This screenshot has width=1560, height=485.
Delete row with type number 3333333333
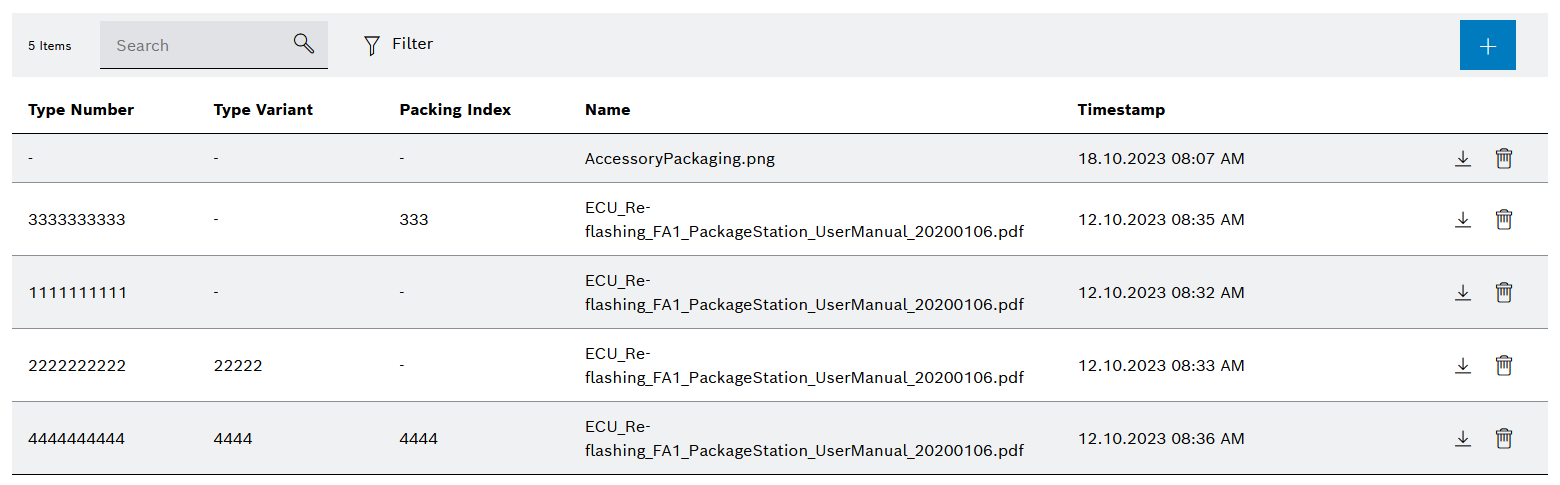tap(1503, 219)
